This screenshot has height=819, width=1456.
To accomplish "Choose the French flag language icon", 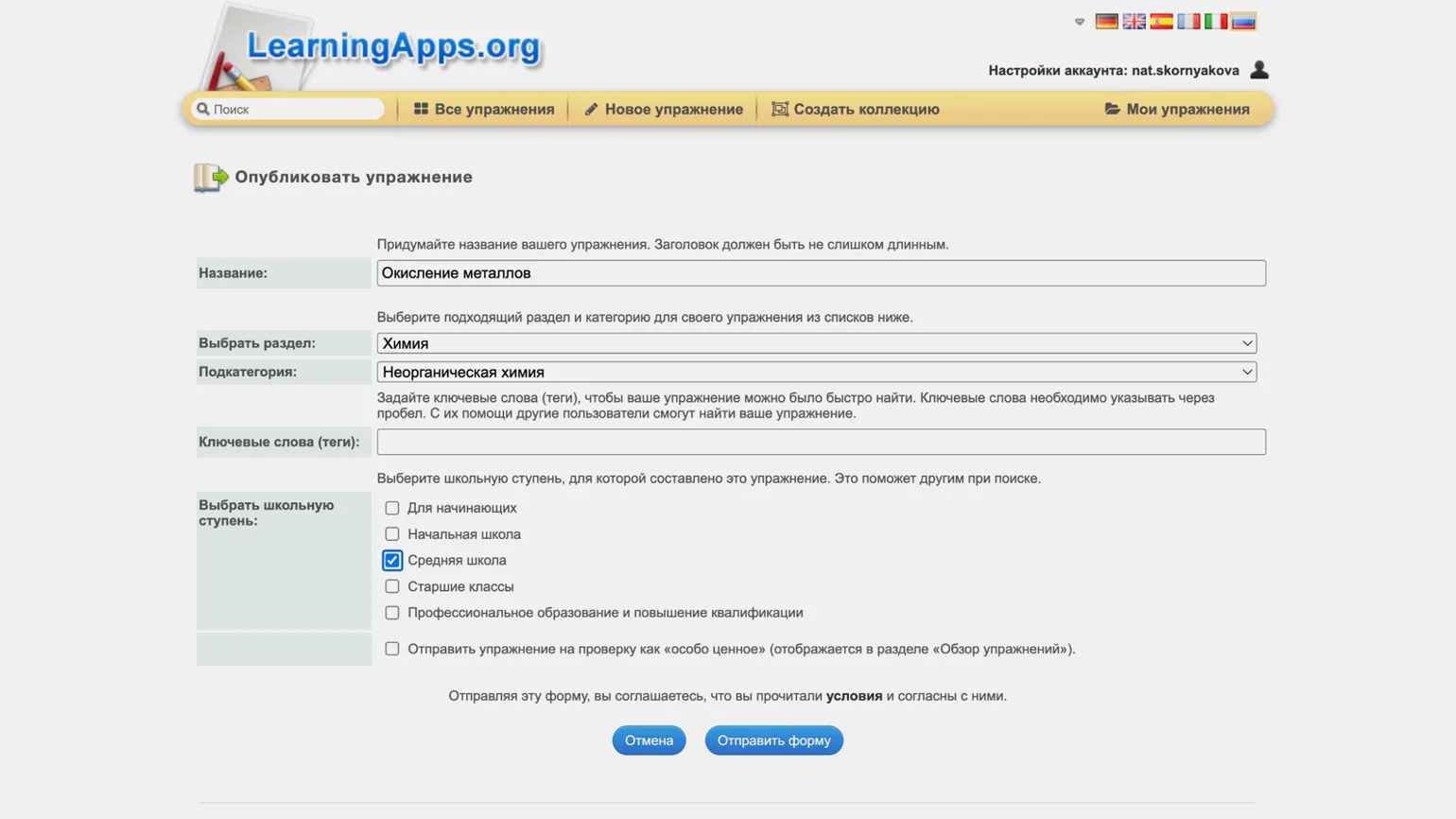I will [x=1188, y=22].
